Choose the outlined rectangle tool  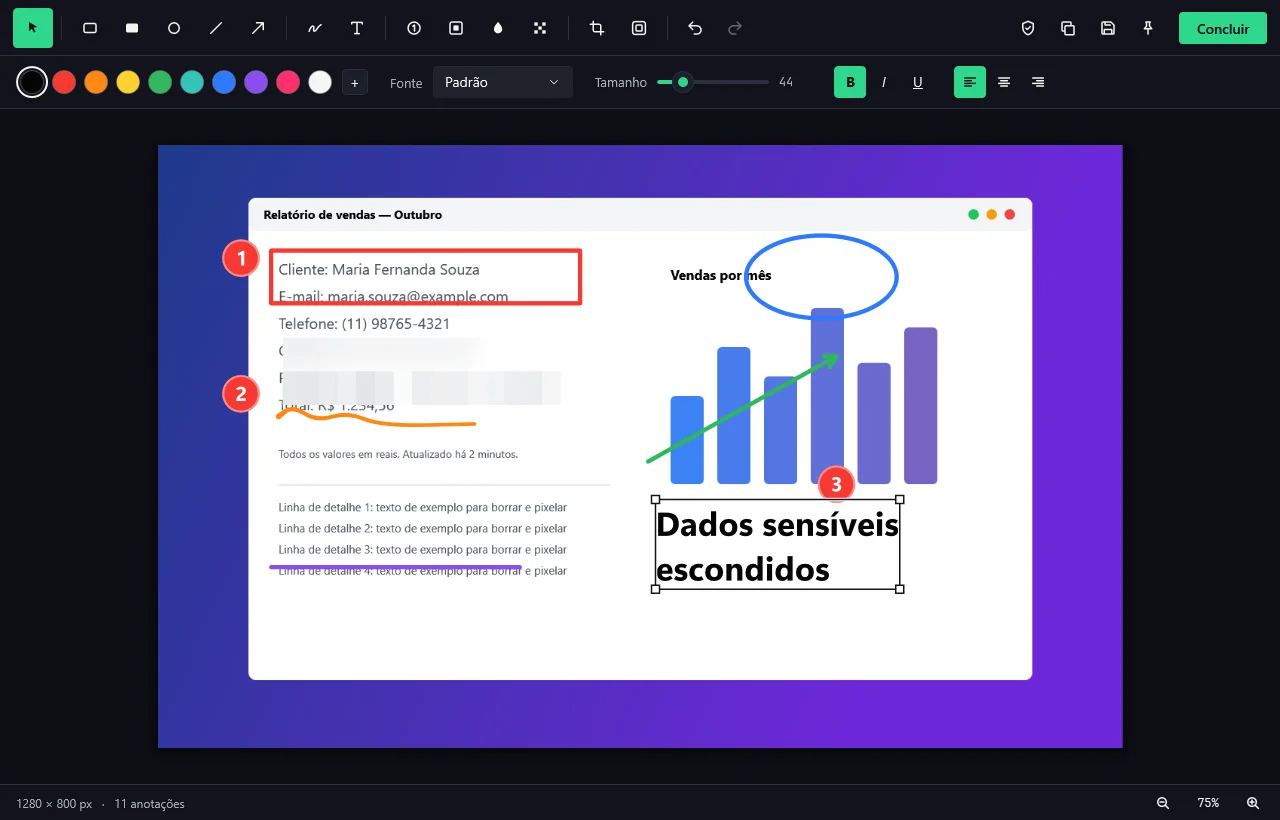90,28
